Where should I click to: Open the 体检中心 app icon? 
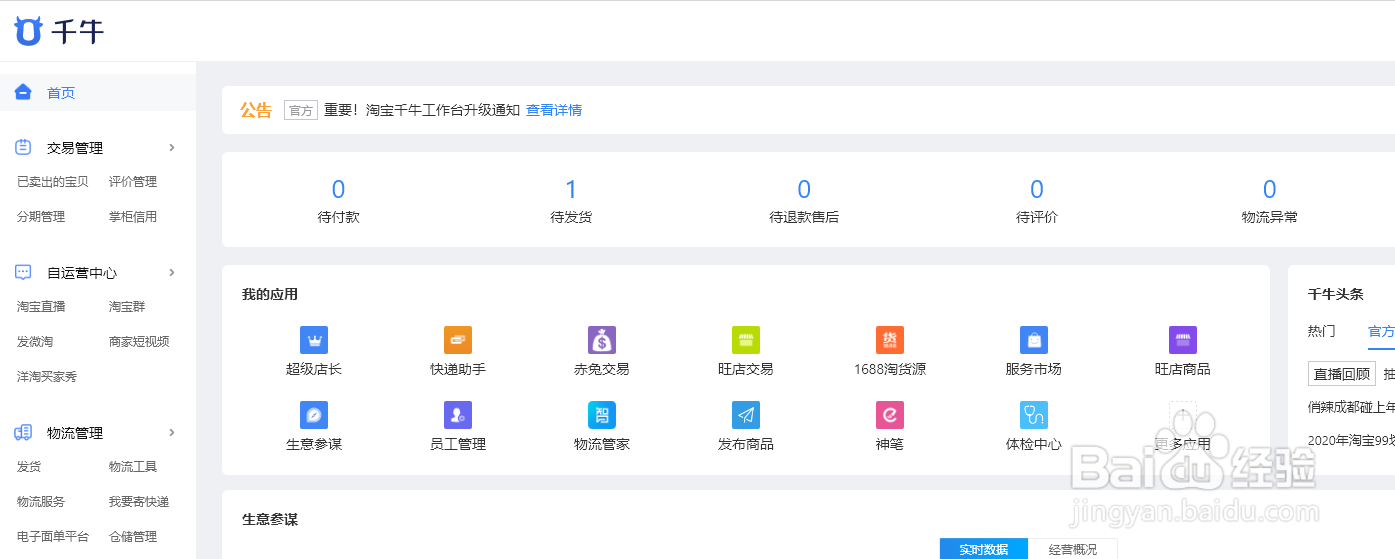click(1034, 415)
